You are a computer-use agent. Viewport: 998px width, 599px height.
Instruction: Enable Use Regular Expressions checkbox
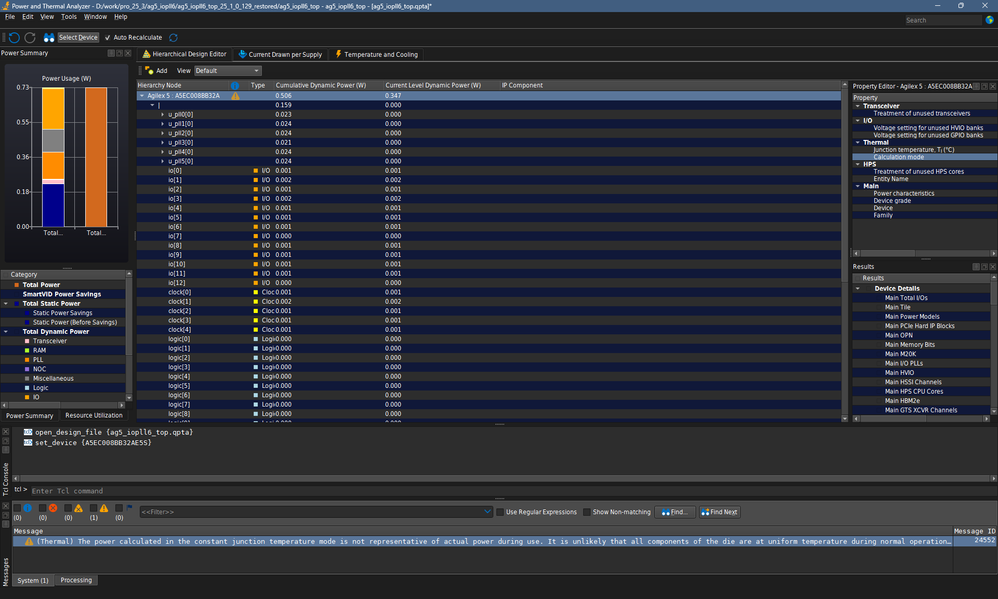(500, 512)
